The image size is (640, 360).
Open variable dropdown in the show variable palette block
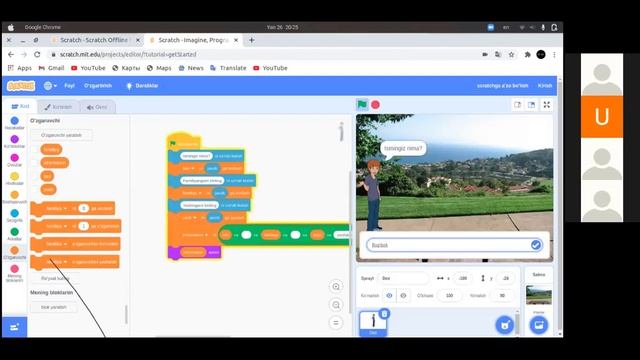57,244
